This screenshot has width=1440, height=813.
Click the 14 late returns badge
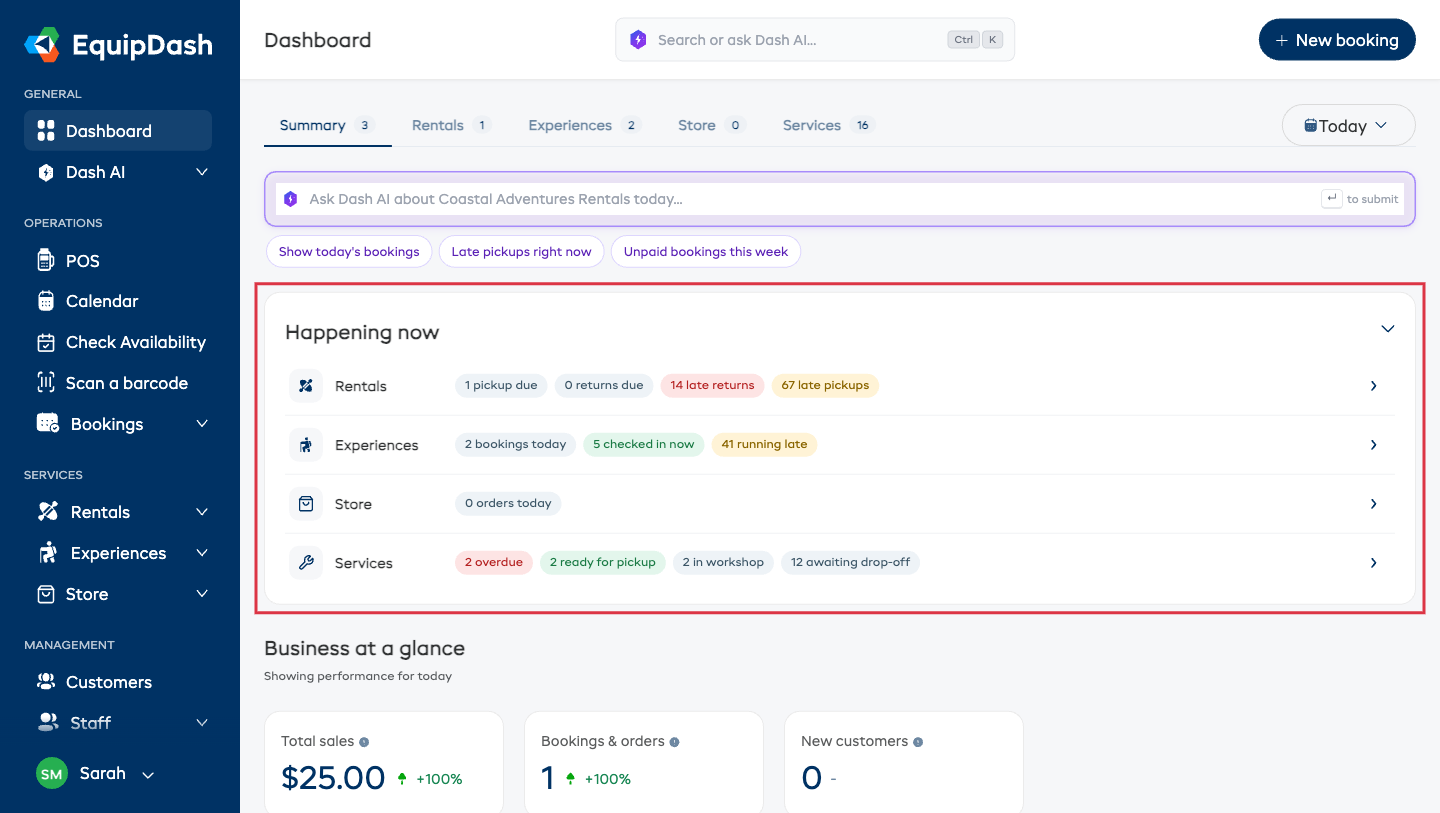[x=712, y=386]
